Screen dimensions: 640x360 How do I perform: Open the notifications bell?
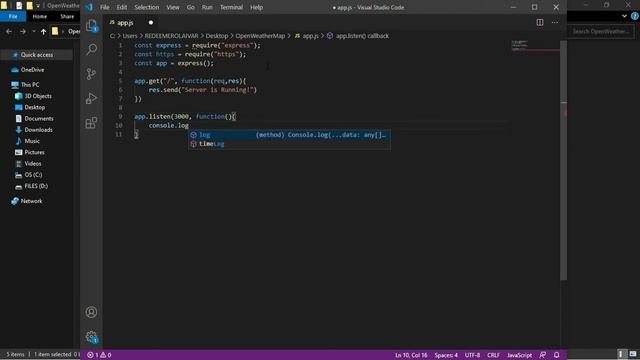point(556,355)
